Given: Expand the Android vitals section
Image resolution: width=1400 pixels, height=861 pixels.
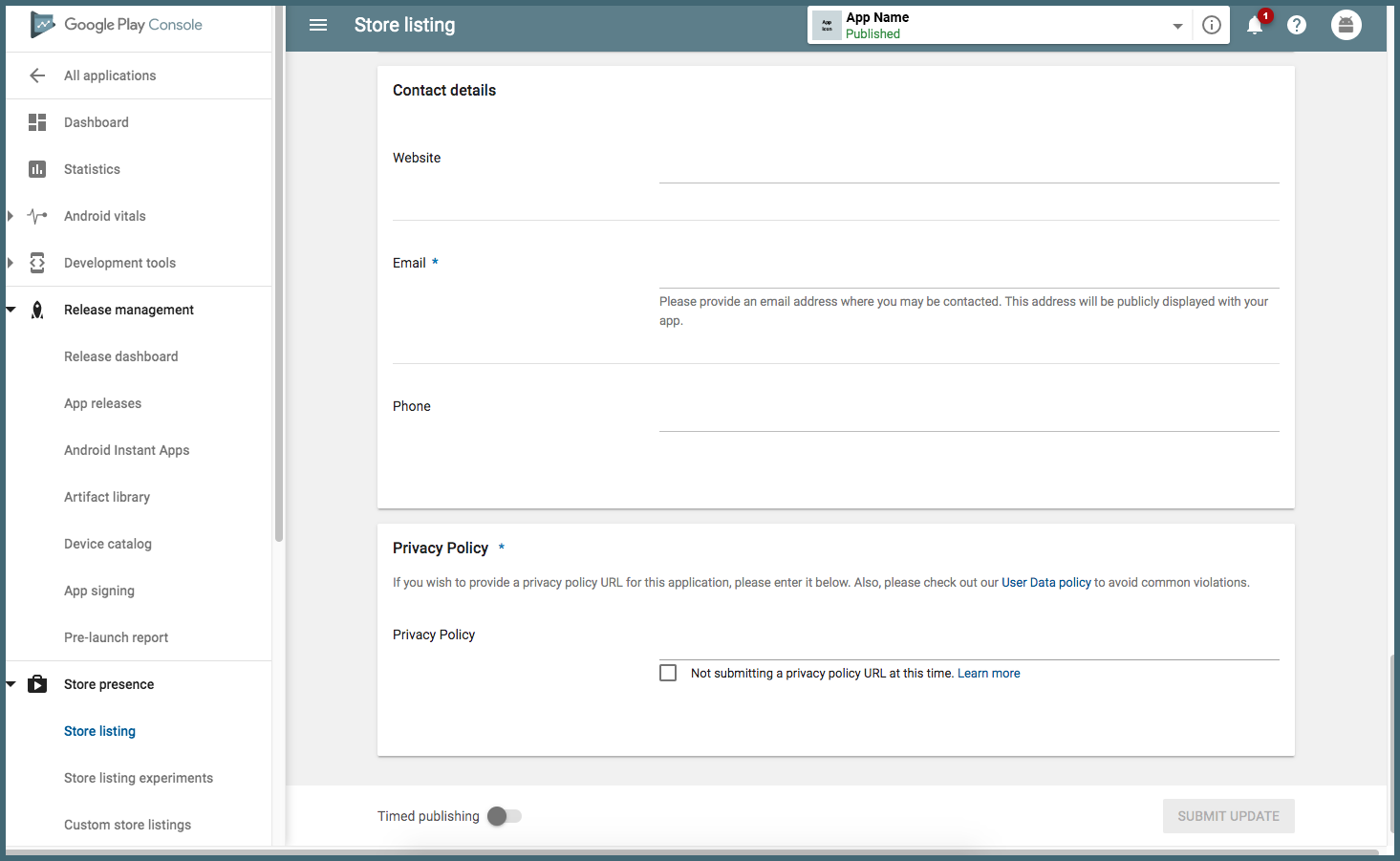Looking at the screenshot, I should tap(11, 216).
